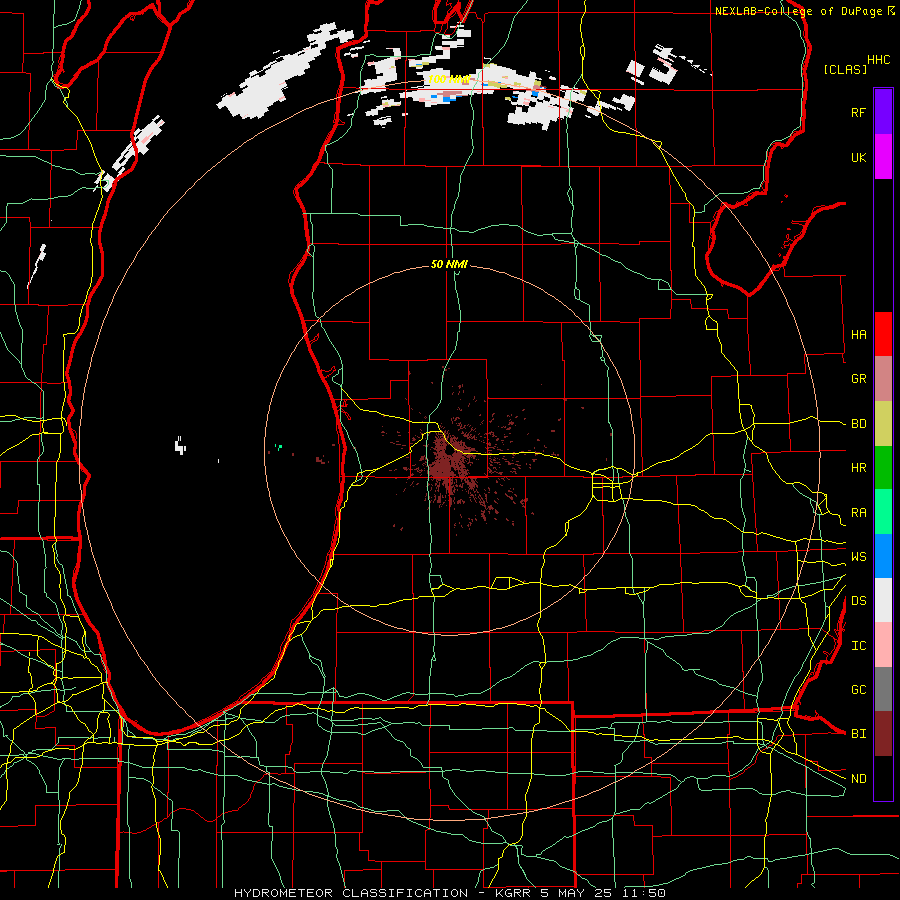This screenshot has height=900, width=900.
Task: Click the yellow BD legend swatch
Action: [883, 424]
